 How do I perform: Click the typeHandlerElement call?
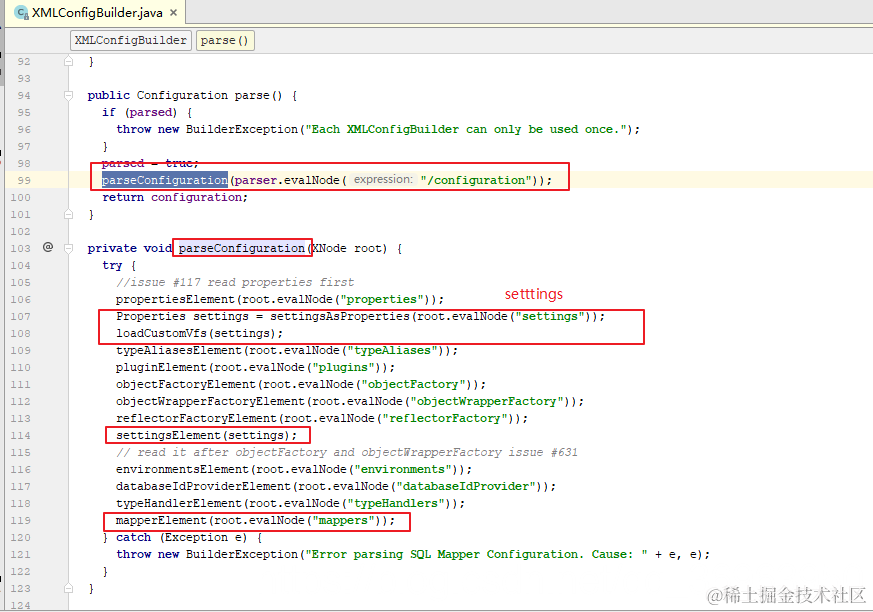(179, 503)
